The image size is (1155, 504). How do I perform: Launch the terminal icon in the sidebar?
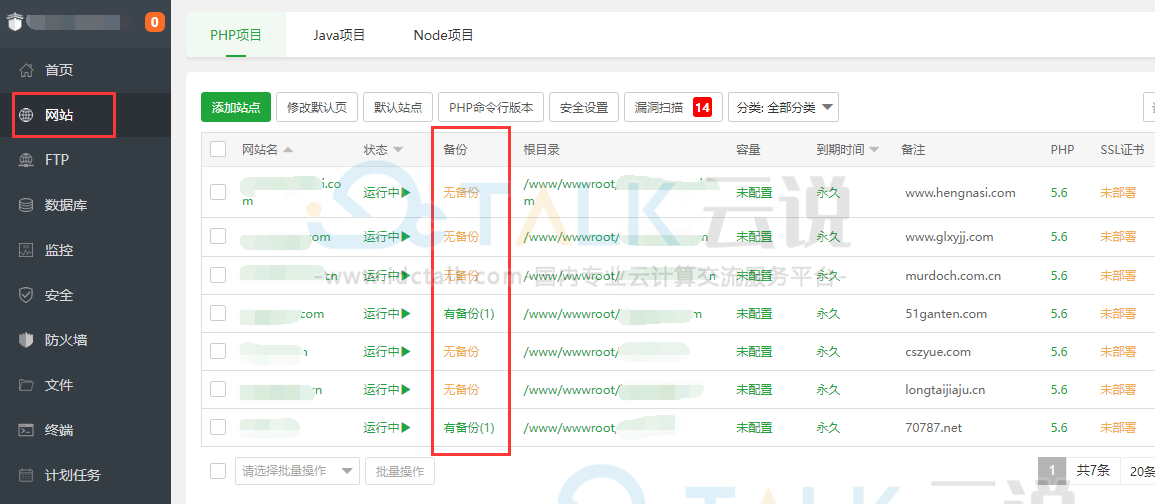point(27,430)
